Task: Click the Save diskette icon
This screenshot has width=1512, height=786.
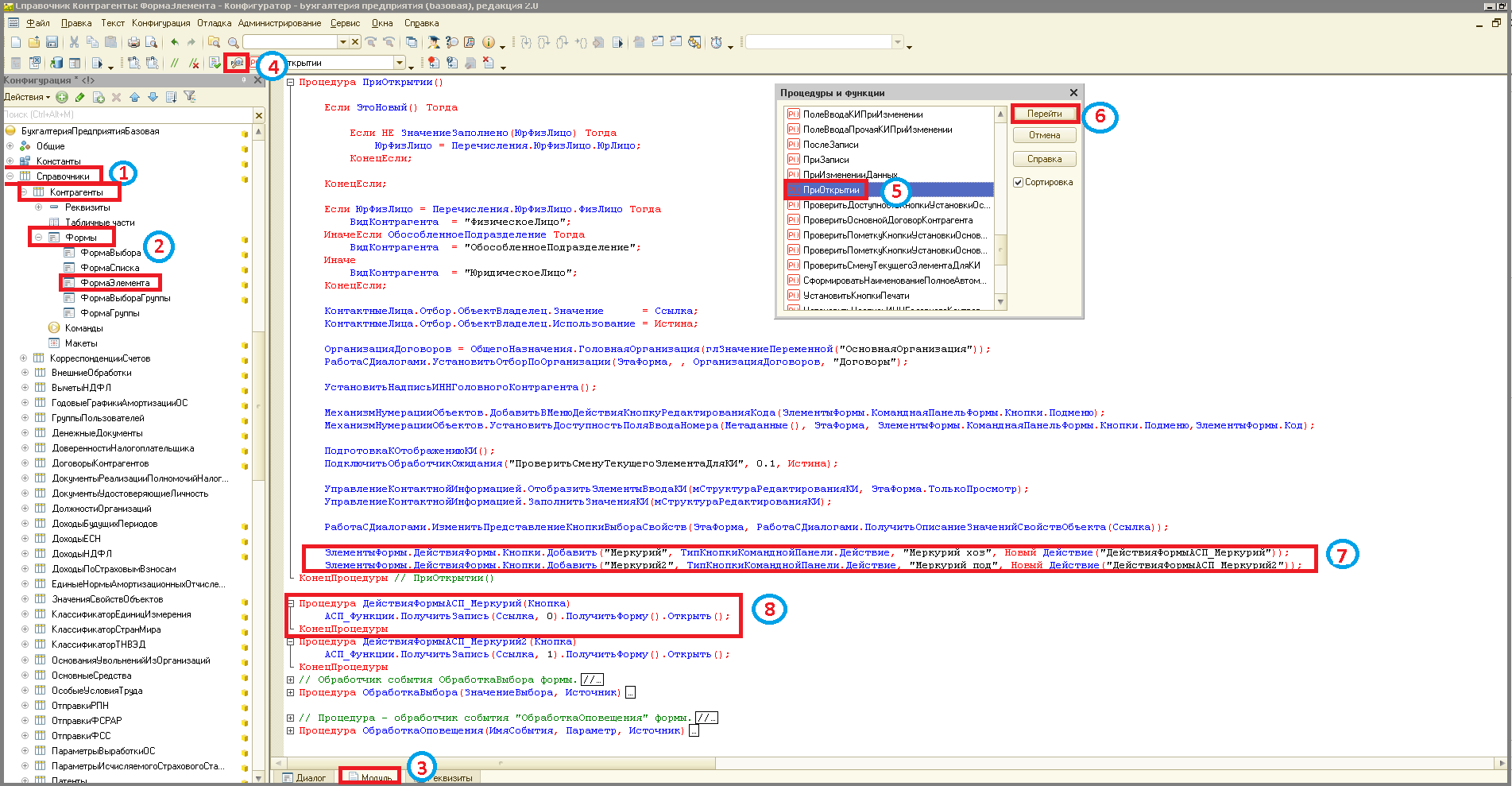Action: click(x=52, y=42)
